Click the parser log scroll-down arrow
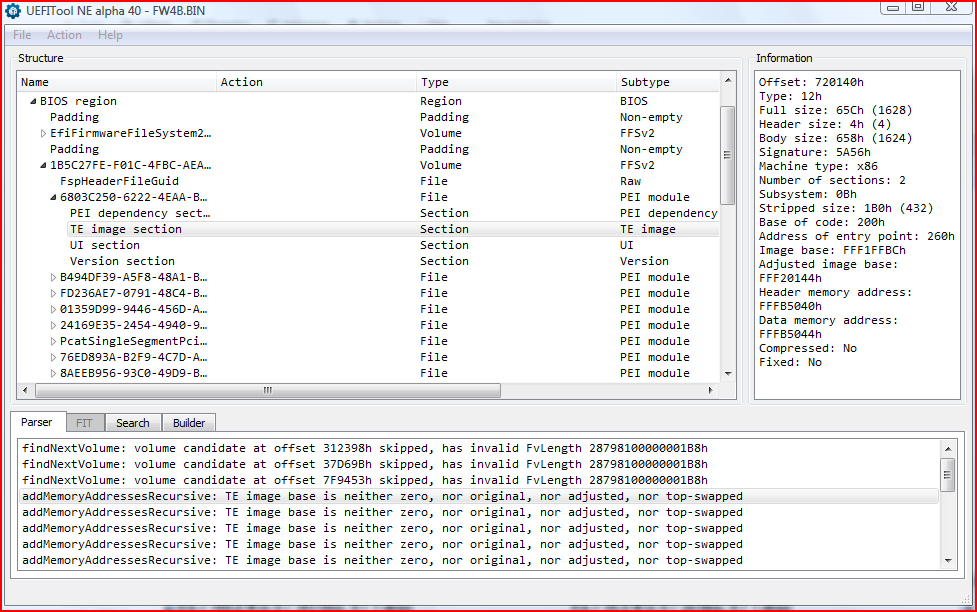977x612 pixels. (x=948, y=560)
